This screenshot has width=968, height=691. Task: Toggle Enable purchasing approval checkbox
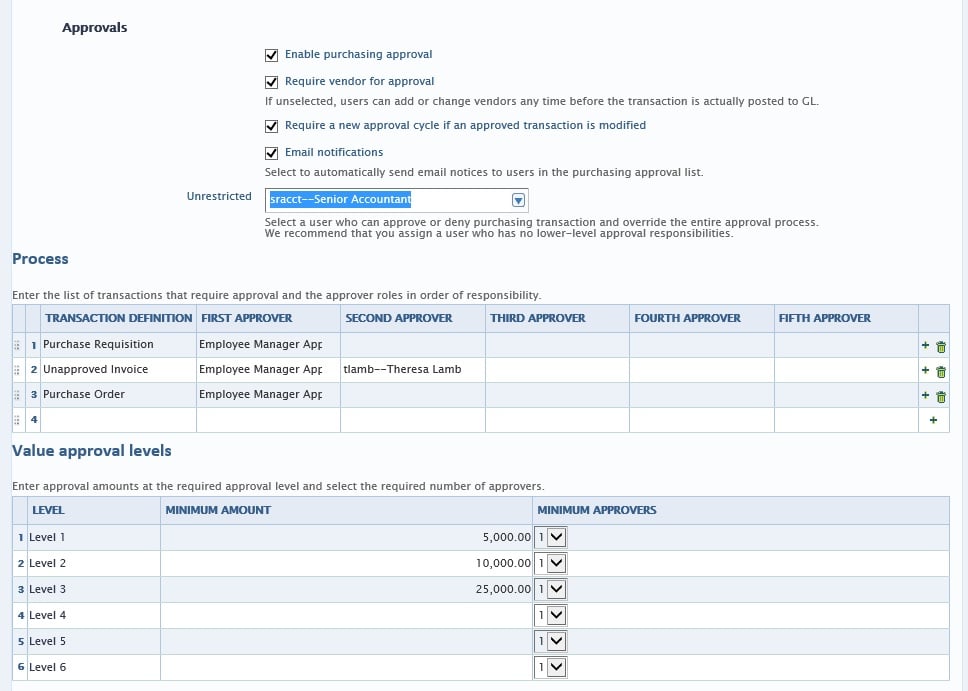tap(272, 55)
